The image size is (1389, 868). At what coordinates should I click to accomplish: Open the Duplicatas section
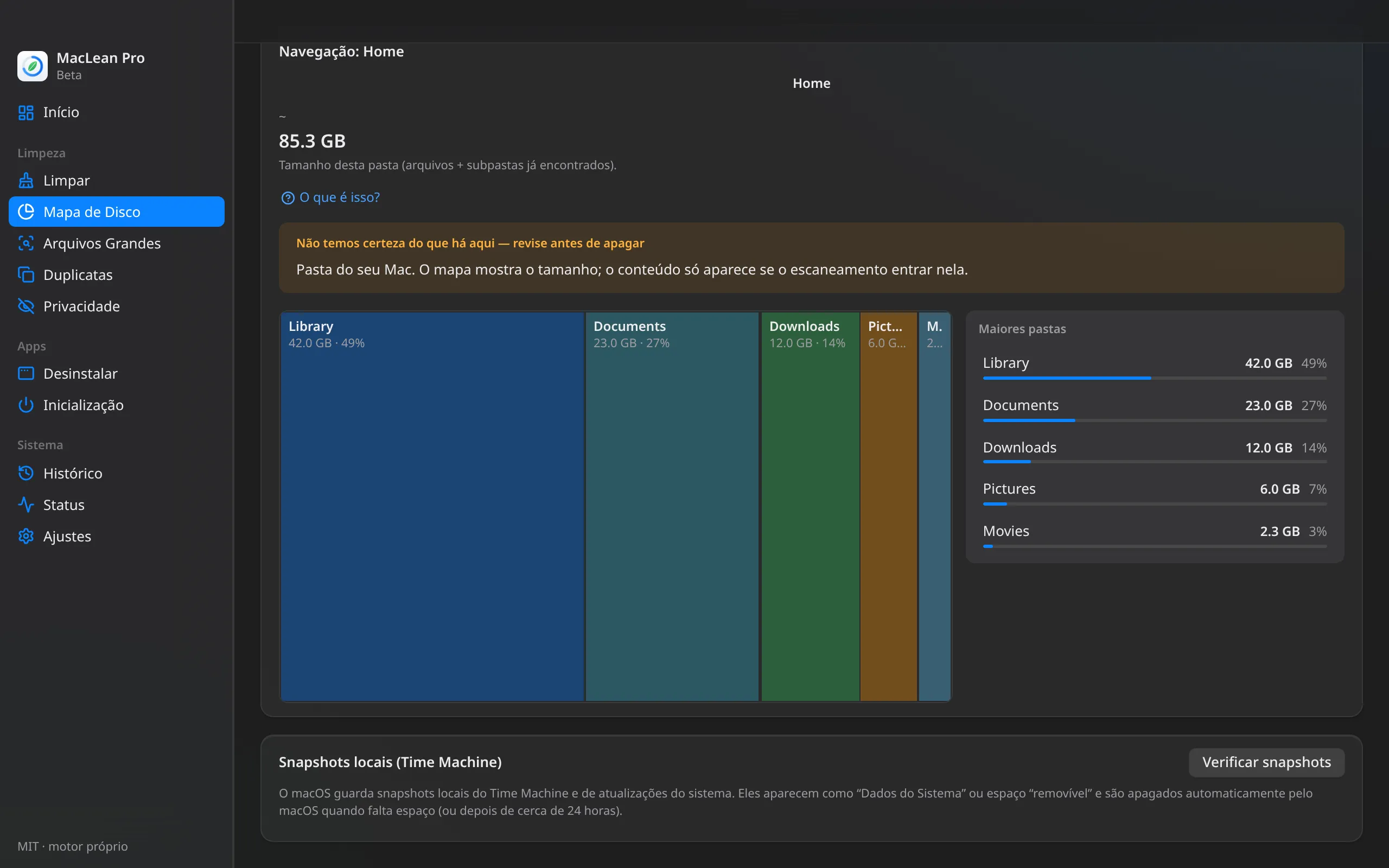[x=117, y=275]
